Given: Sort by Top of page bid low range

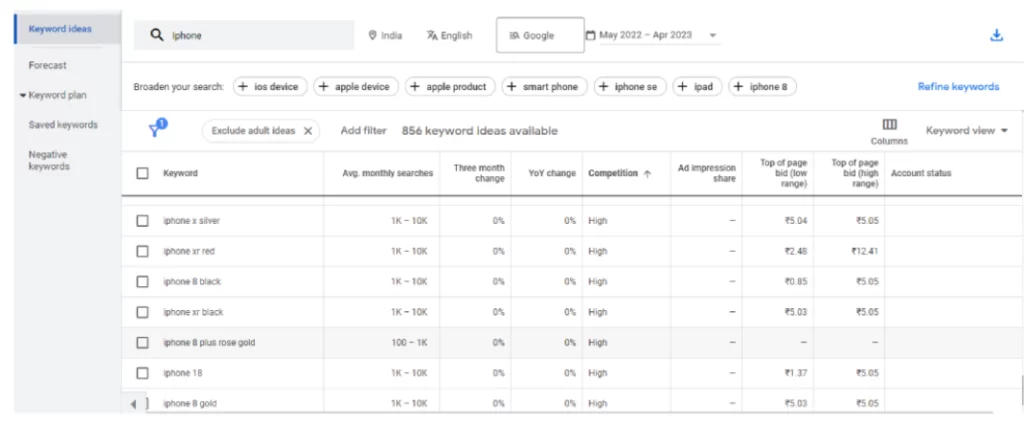Looking at the screenshot, I should coord(783,173).
